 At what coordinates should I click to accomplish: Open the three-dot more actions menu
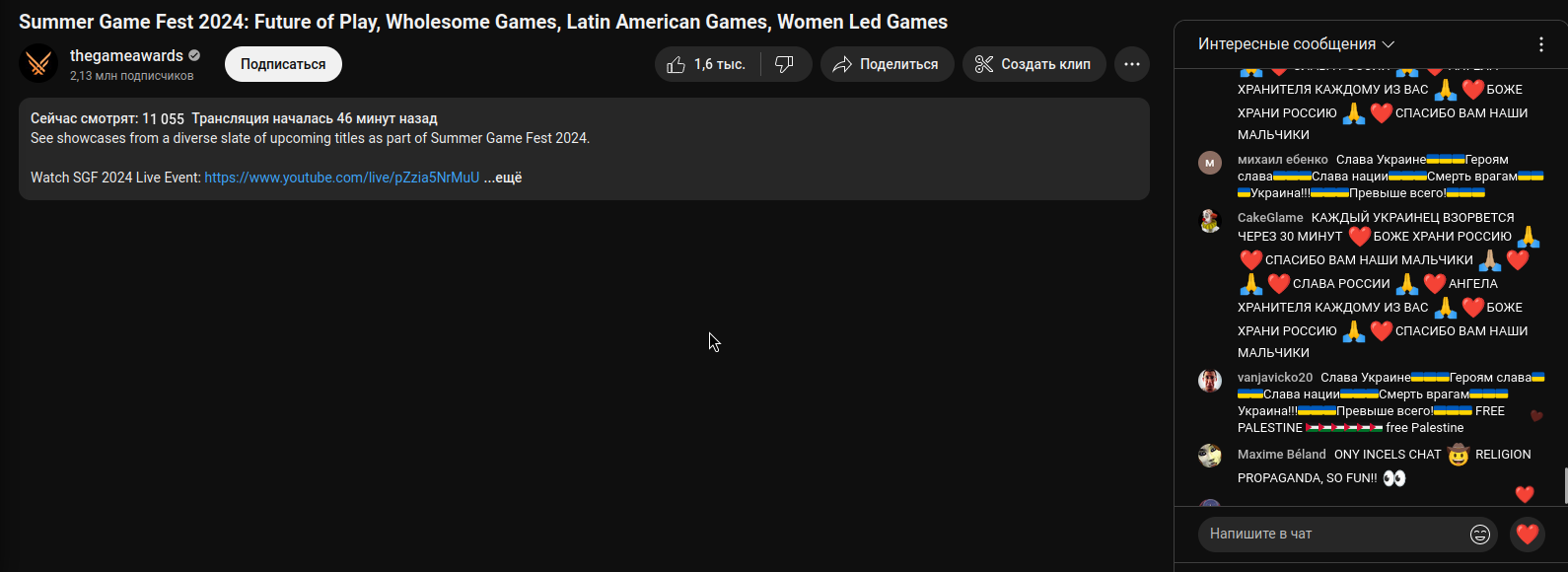tap(1132, 64)
